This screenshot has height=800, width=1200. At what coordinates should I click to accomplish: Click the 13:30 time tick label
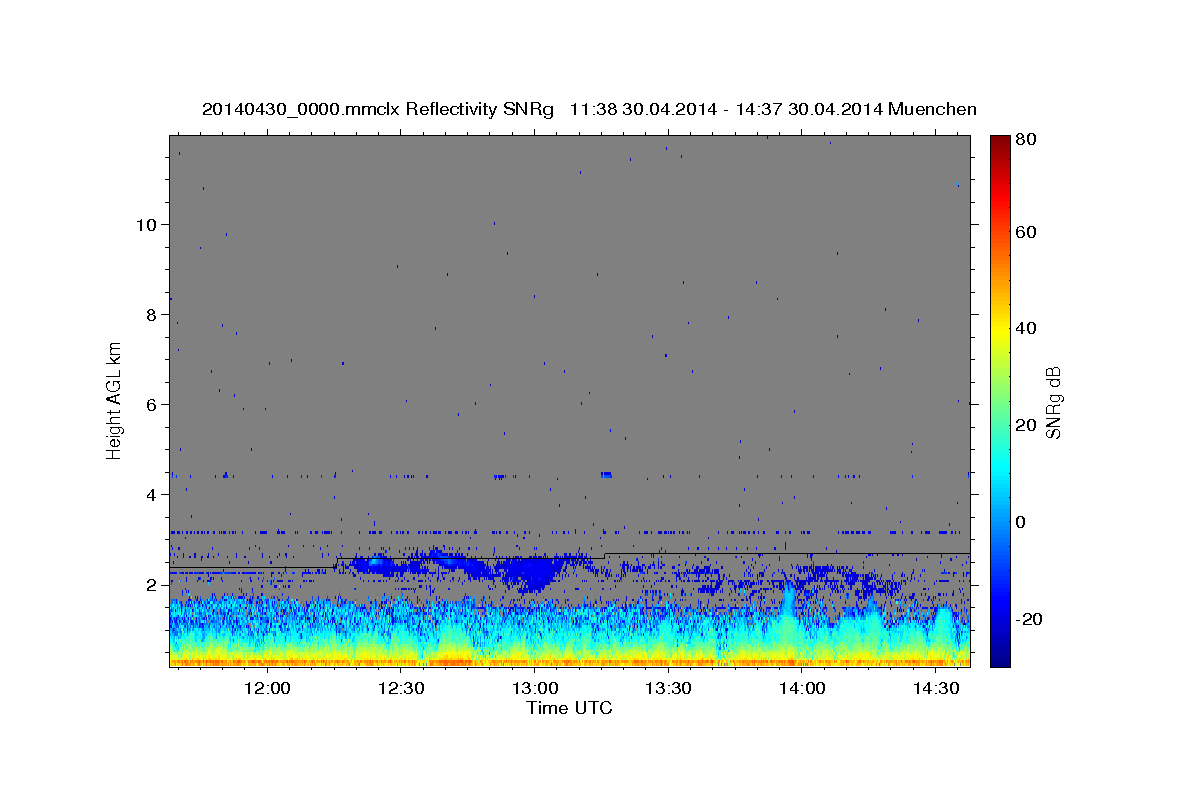tap(668, 689)
